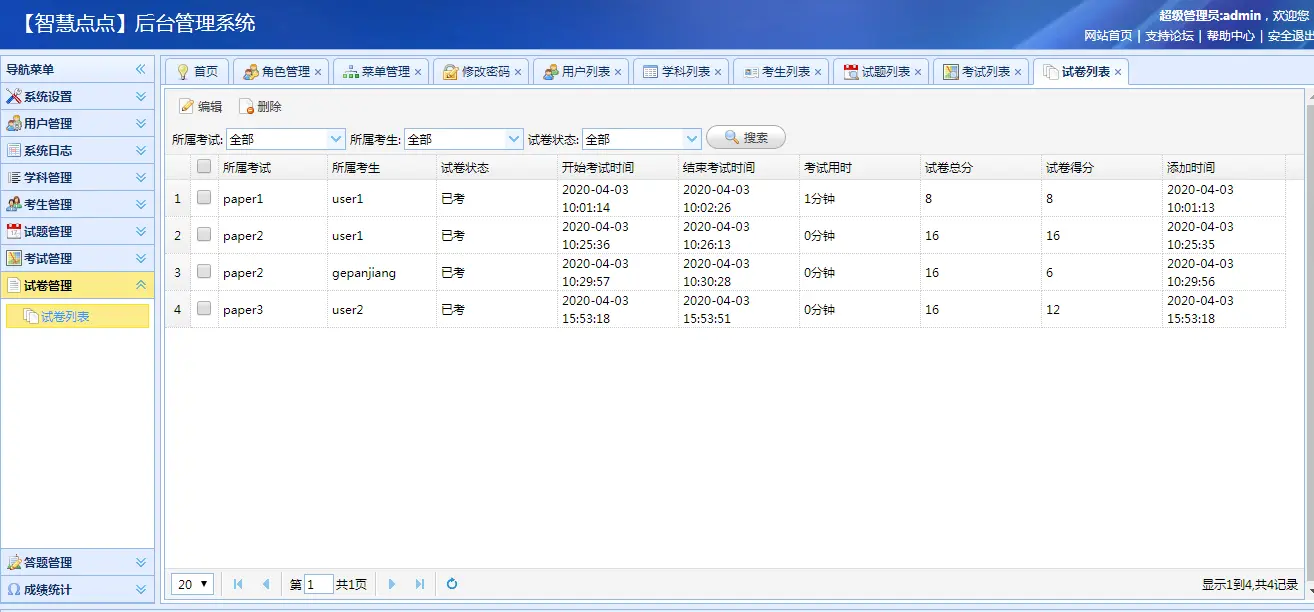The width and height of the screenshot is (1314, 612).
Task: Click the 系统设置 tools icon in sidebar
Action: (14, 97)
